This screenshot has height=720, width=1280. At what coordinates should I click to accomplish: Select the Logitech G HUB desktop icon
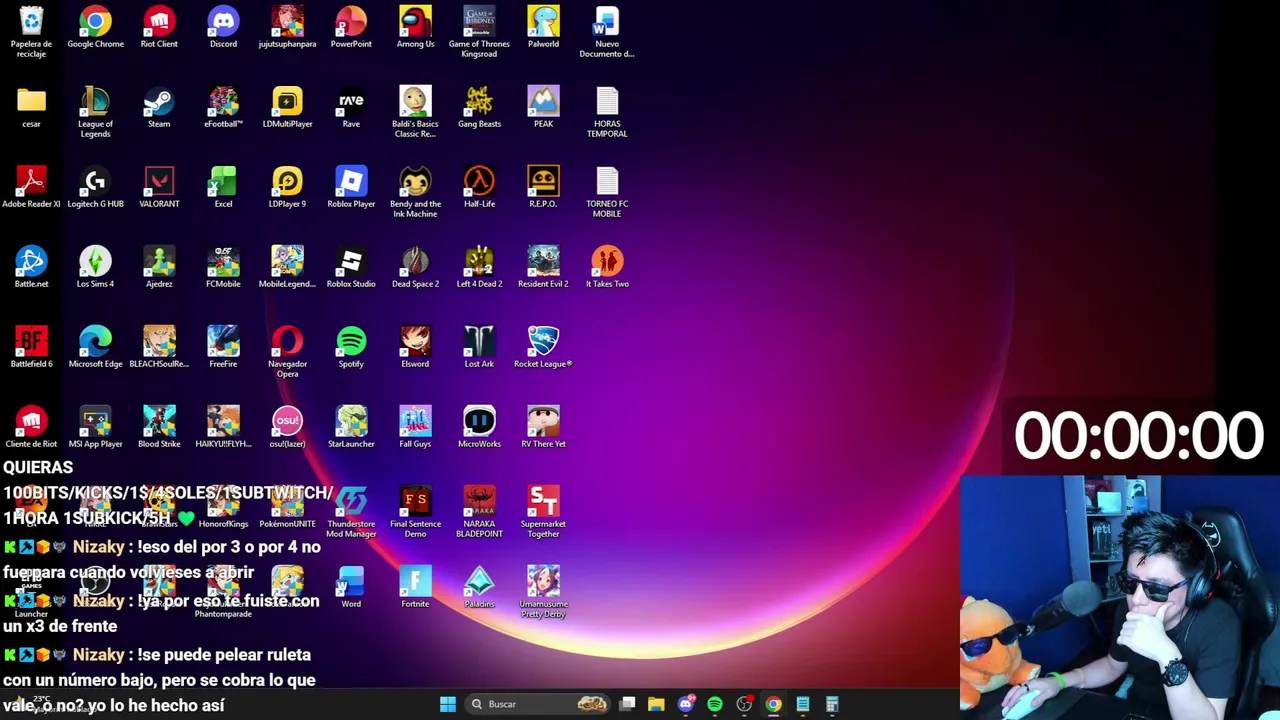pyautogui.click(x=95, y=188)
